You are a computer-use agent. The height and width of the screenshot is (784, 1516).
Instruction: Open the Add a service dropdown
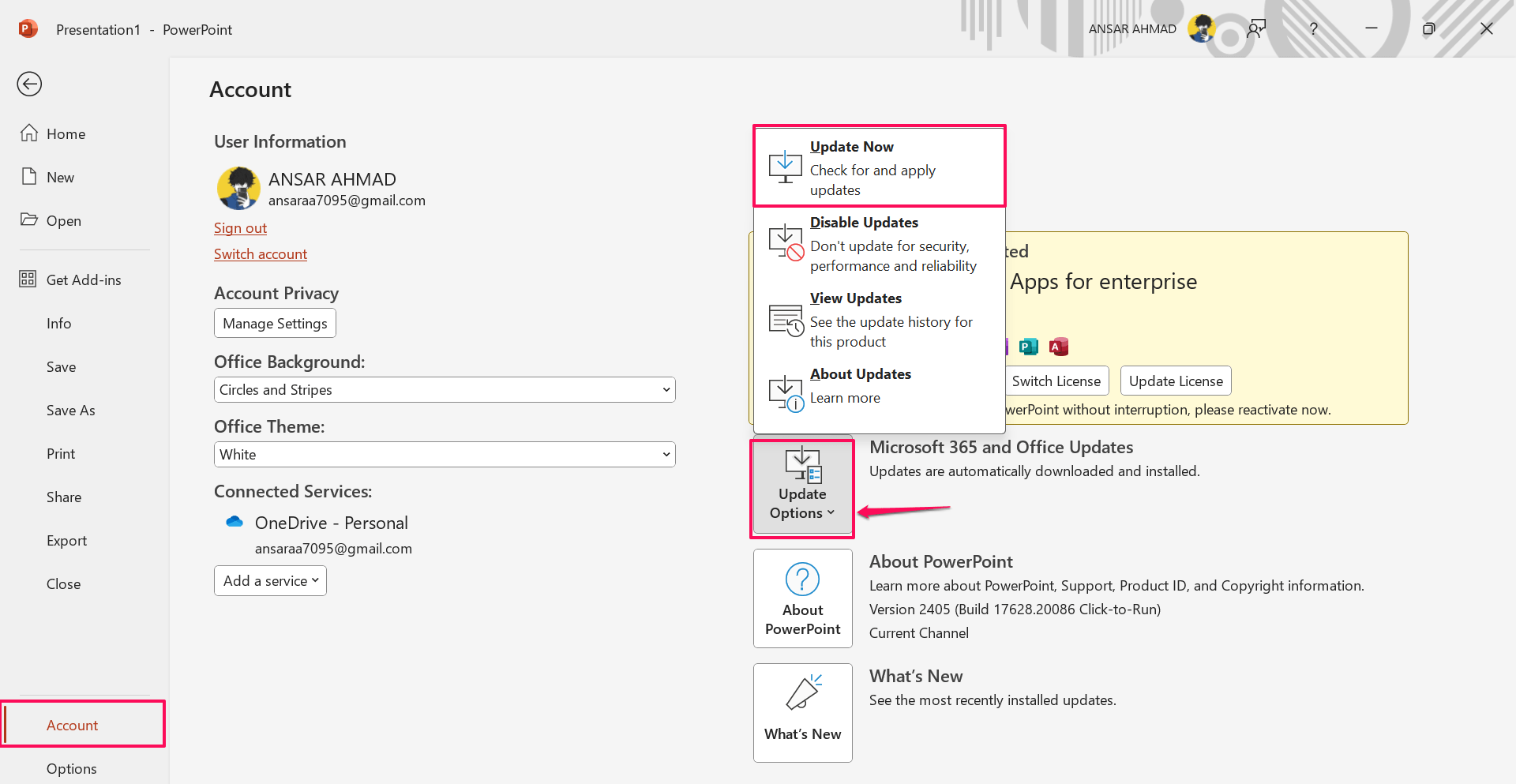click(270, 580)
